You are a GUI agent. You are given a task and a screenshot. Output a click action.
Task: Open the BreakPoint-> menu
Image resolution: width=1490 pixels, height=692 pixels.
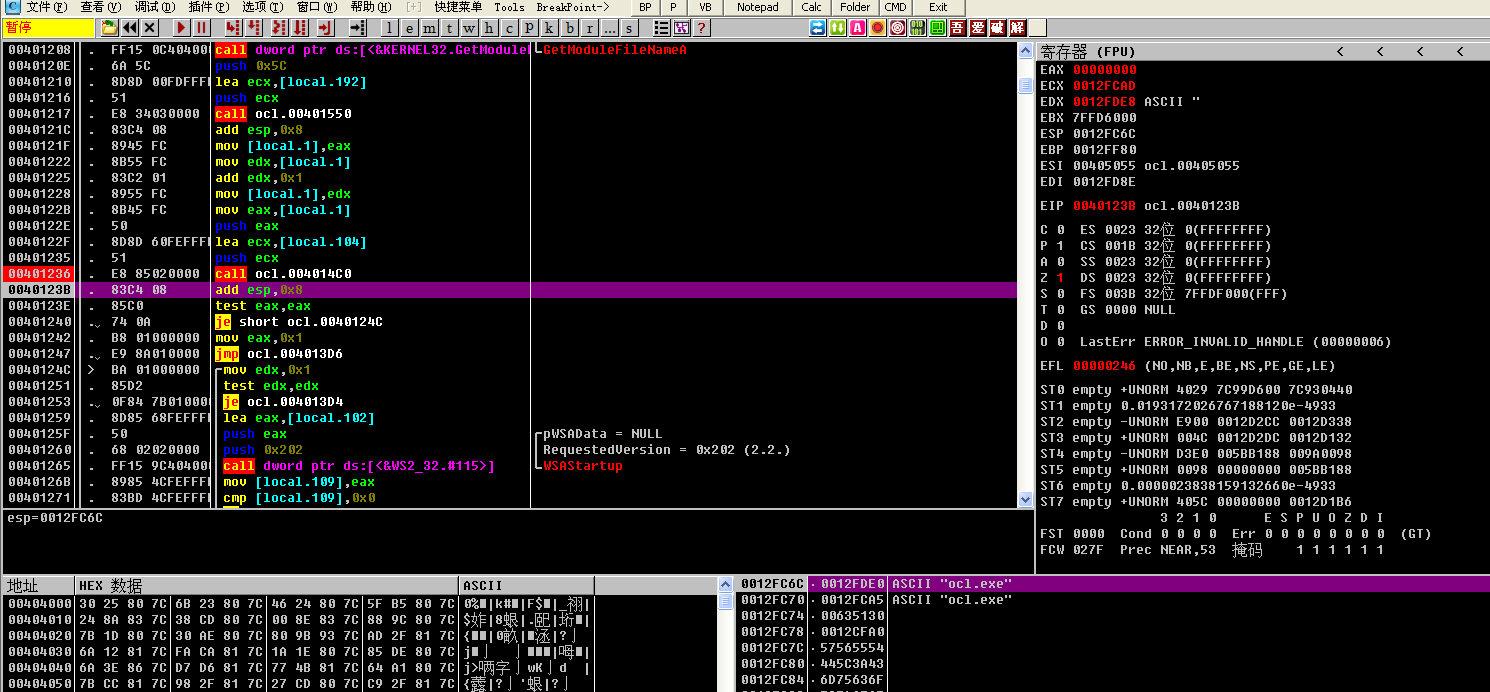pos(573,7)
